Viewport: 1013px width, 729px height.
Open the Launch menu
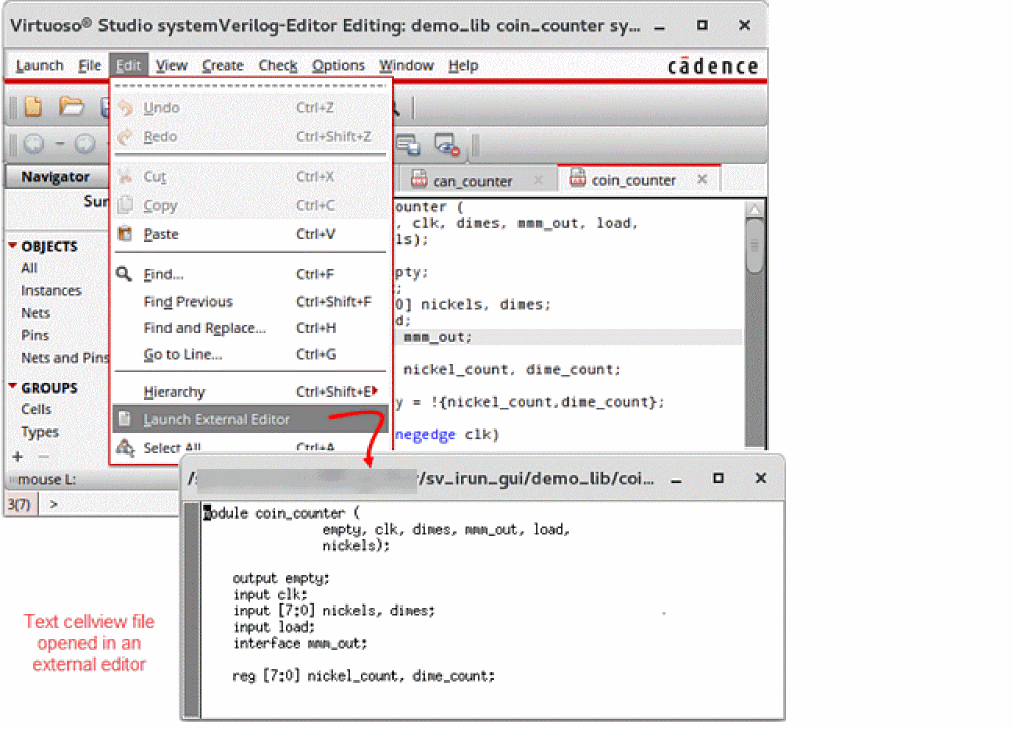pyautogui.click(x=39, y=65)
